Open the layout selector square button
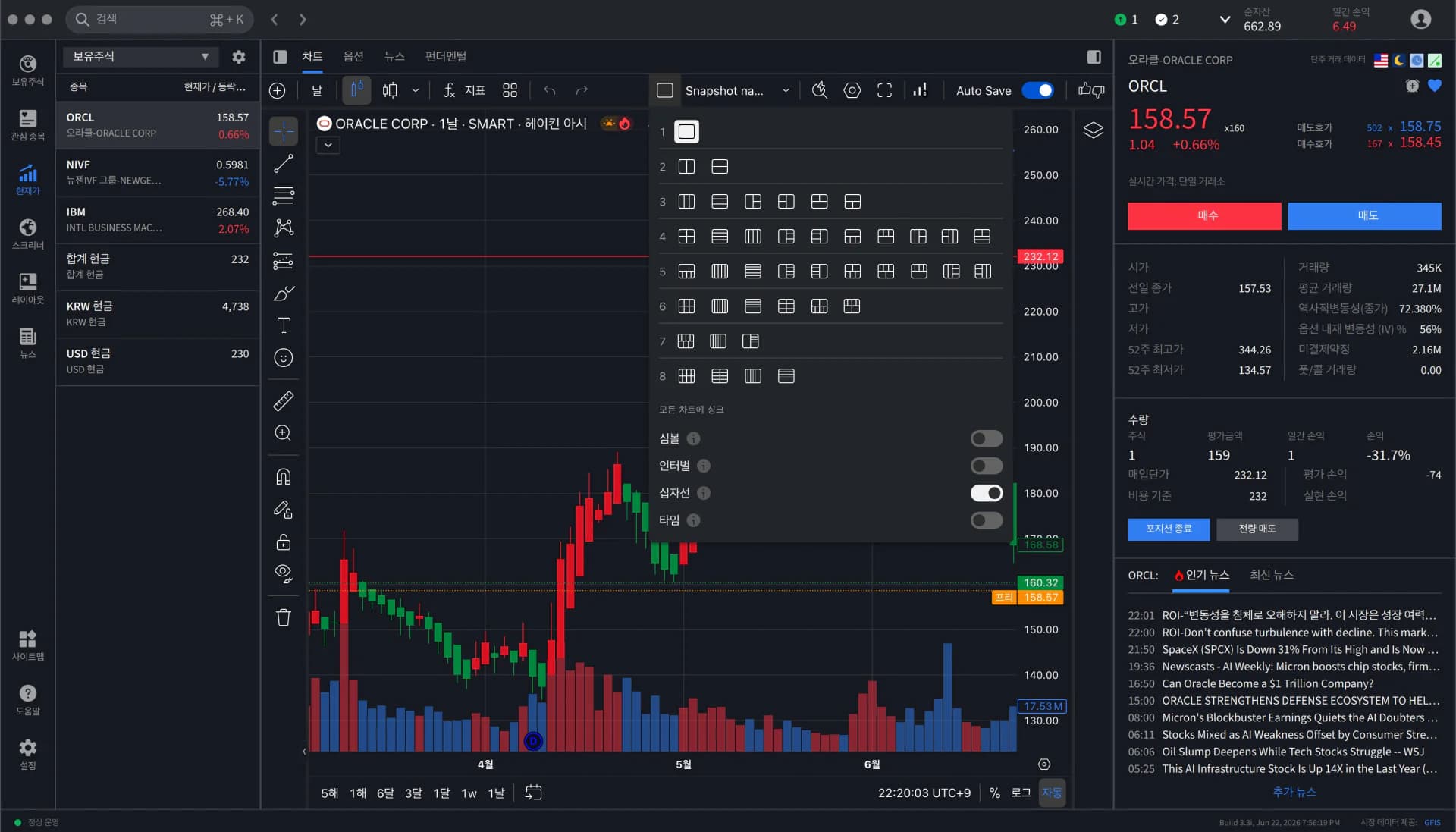The width and height of the screenshot is (1456, 832). [665, 90]
